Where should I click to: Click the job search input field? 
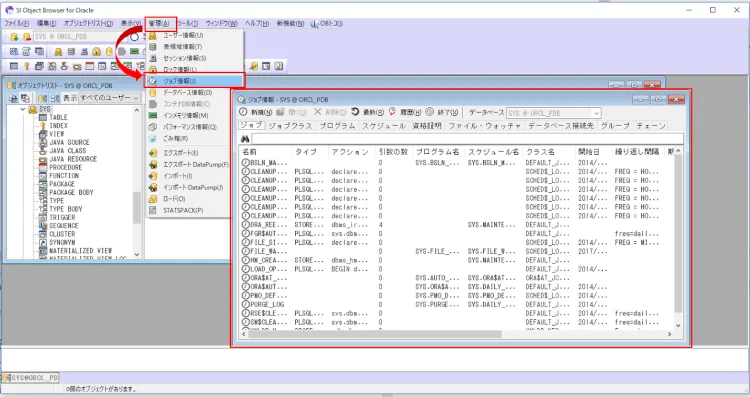pyautogui.click(x=467, y=139)
